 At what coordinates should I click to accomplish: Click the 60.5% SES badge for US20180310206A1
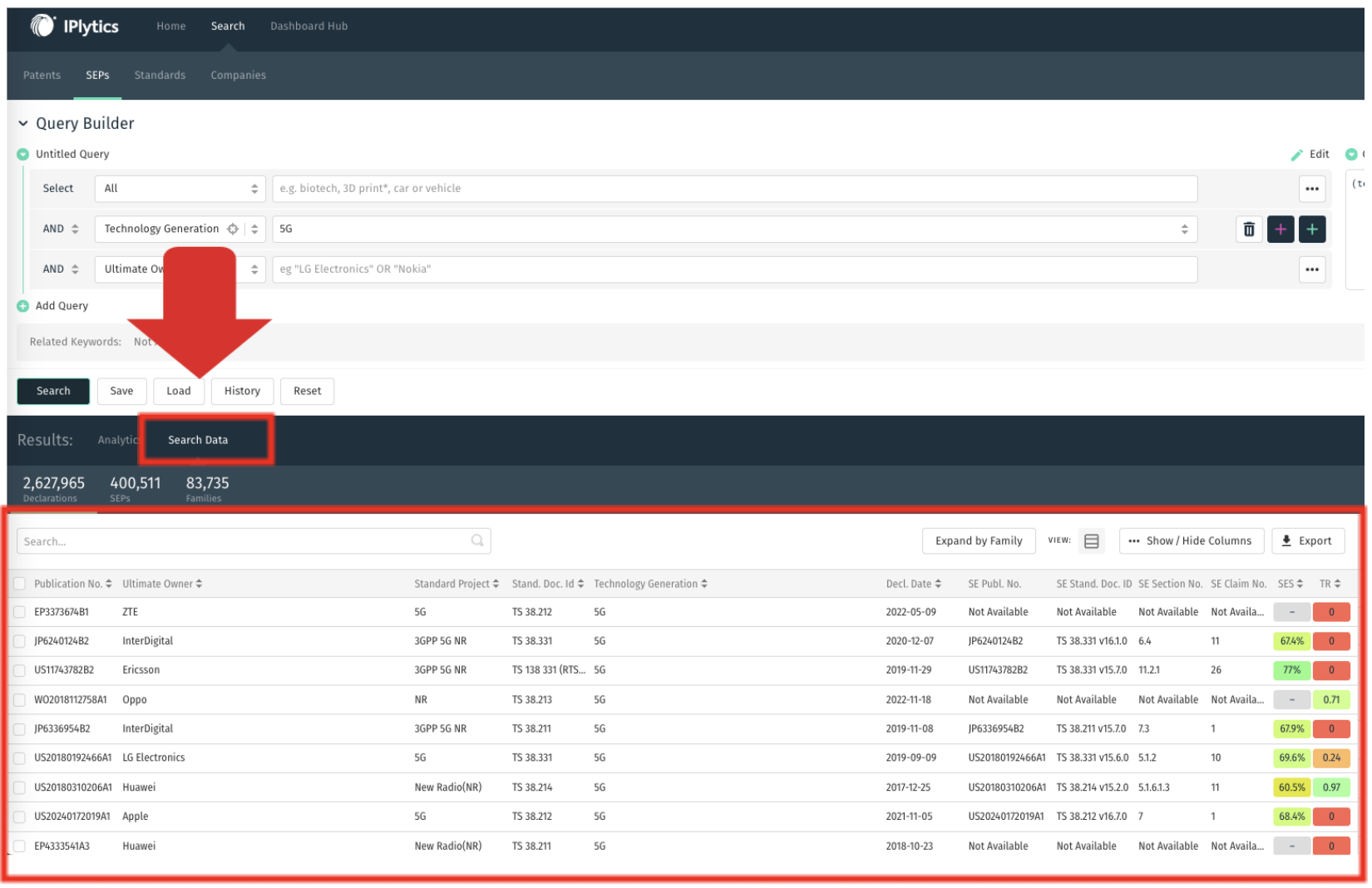tap(1291, 787)
